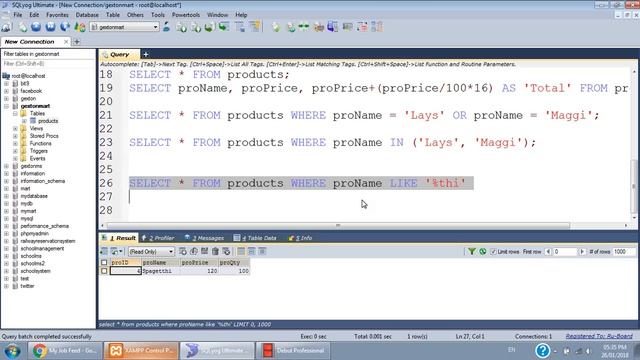Expand the facebook database node
This screenshot has width=640, height=360.
click(x=7, y=91)
